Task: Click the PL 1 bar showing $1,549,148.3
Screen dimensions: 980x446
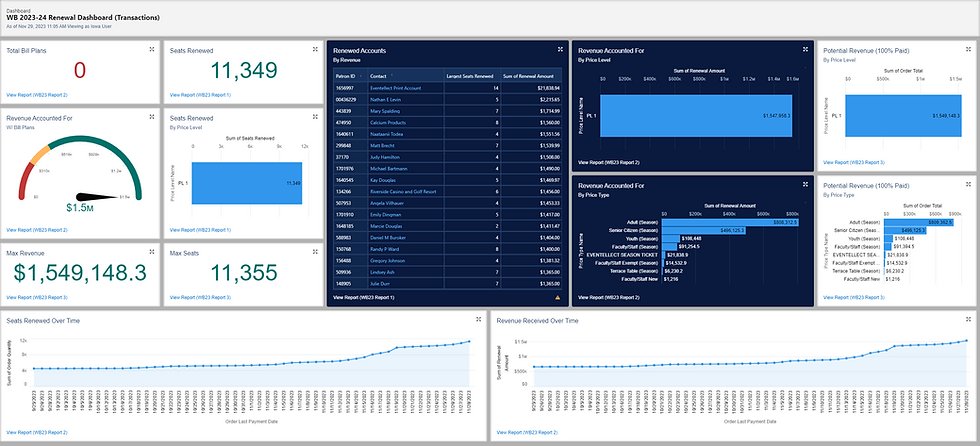Action: pyautogui.click(x=903, y=116)
